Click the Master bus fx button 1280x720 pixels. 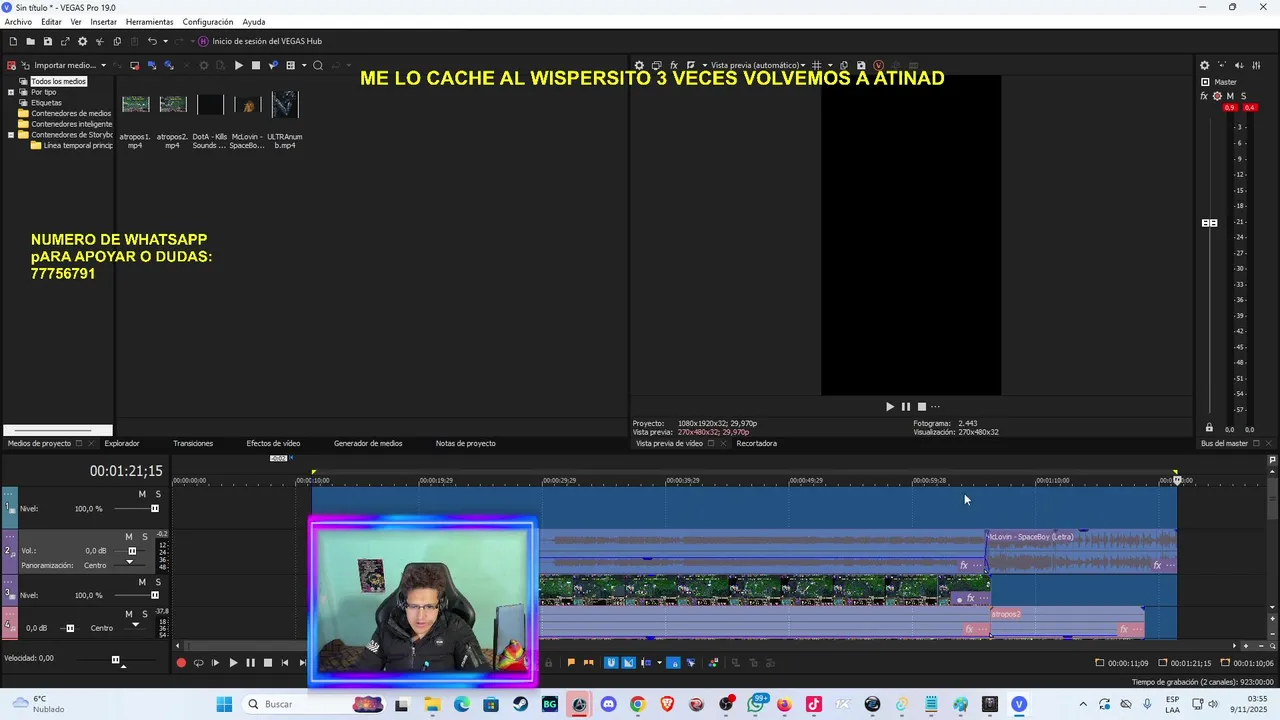pyautogui.click(x=1204, y=96)
